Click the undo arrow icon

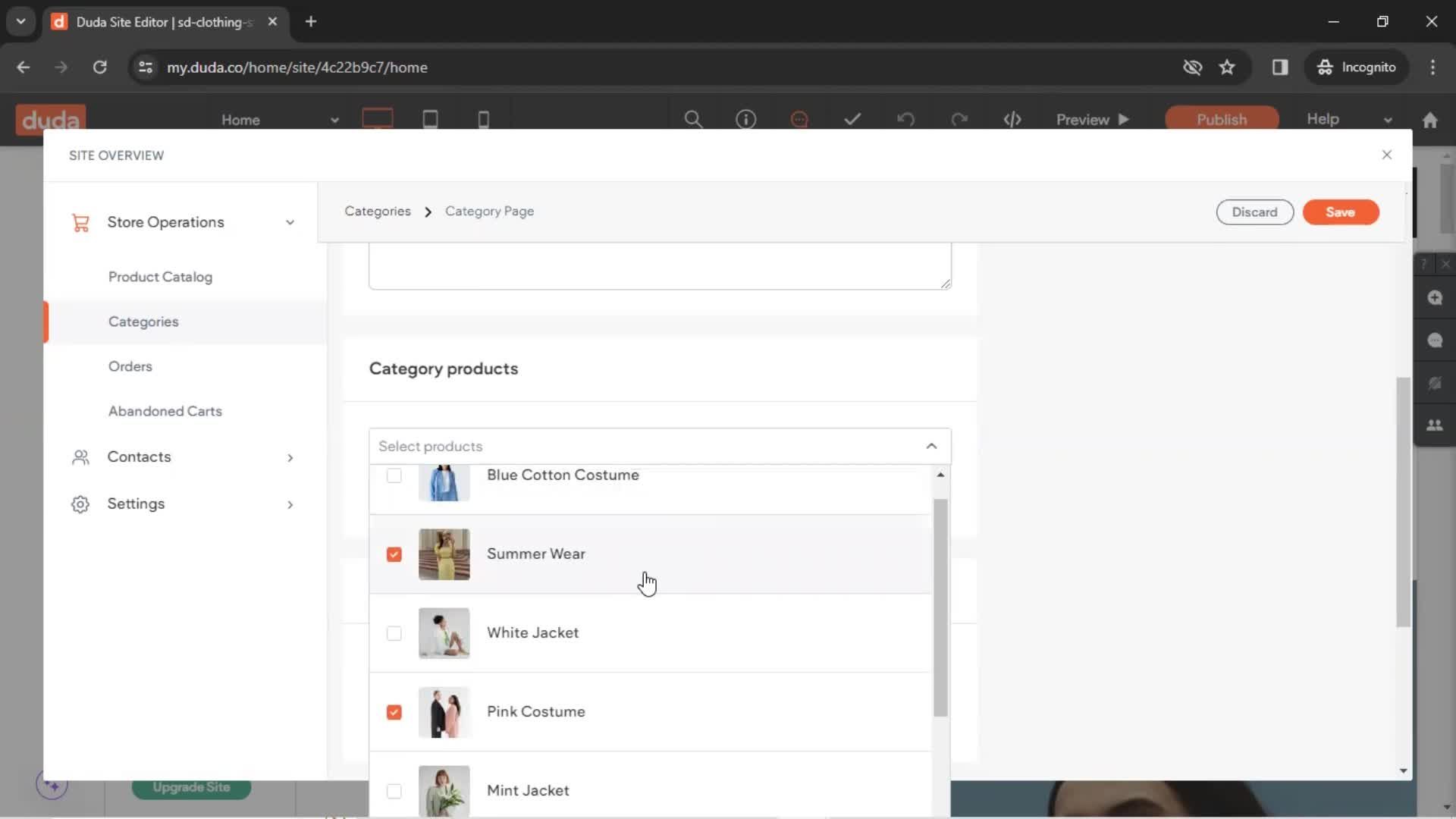pyautogui.click(x=905, y=119)
